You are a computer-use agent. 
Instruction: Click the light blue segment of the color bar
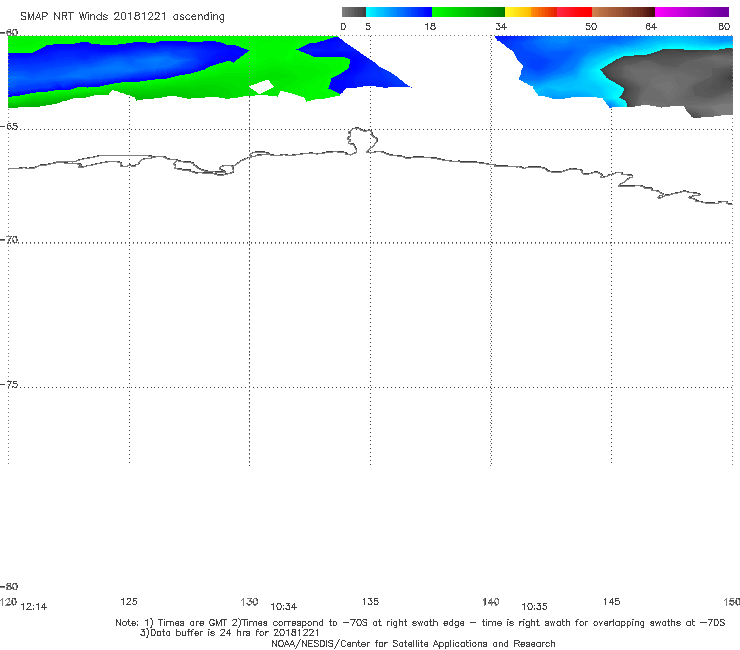[399, 12]
